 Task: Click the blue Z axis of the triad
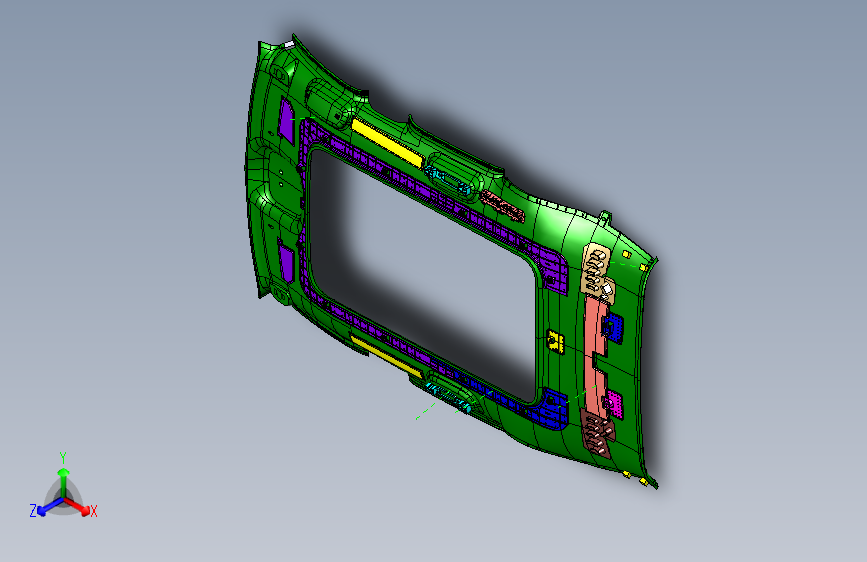click(49, 507)
